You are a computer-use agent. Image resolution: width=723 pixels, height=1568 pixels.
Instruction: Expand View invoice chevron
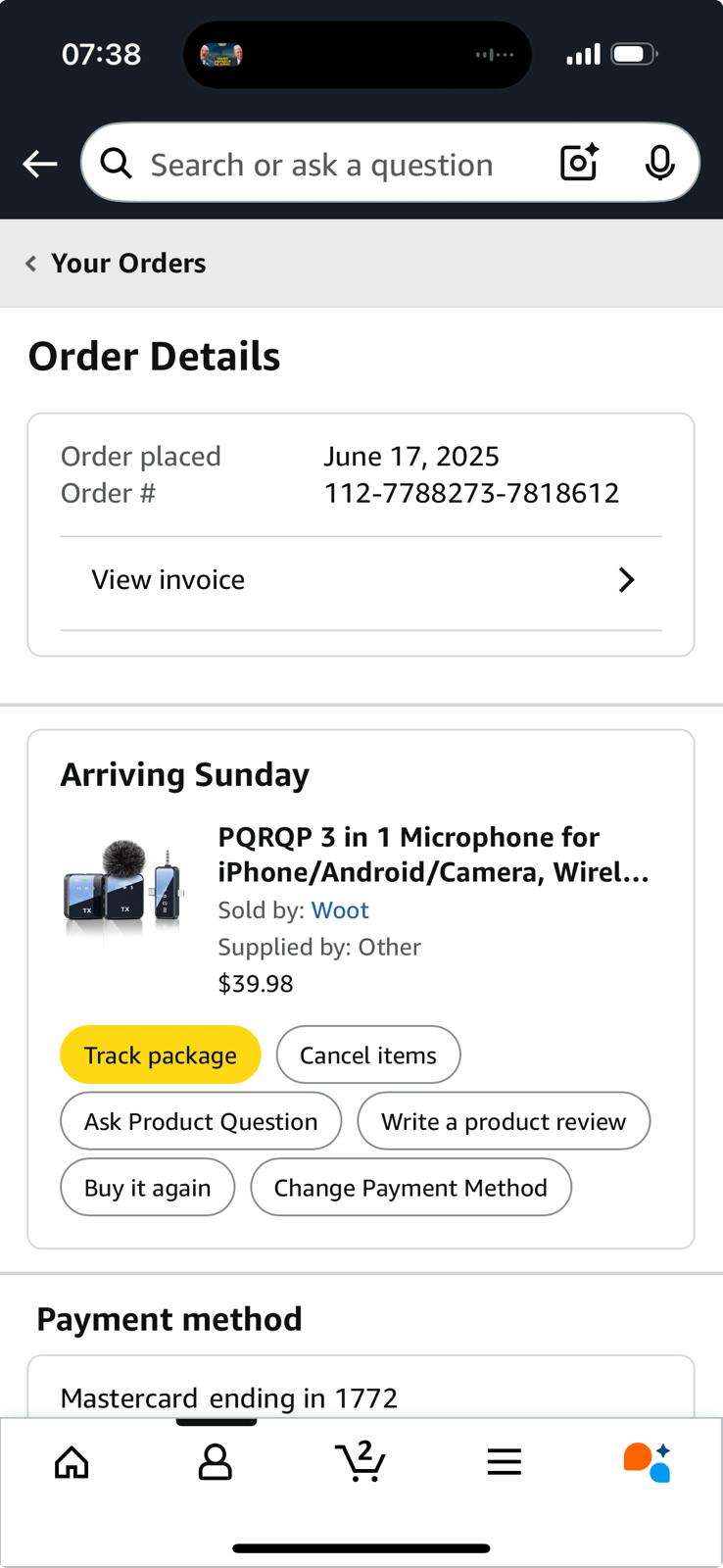(626, 580)
